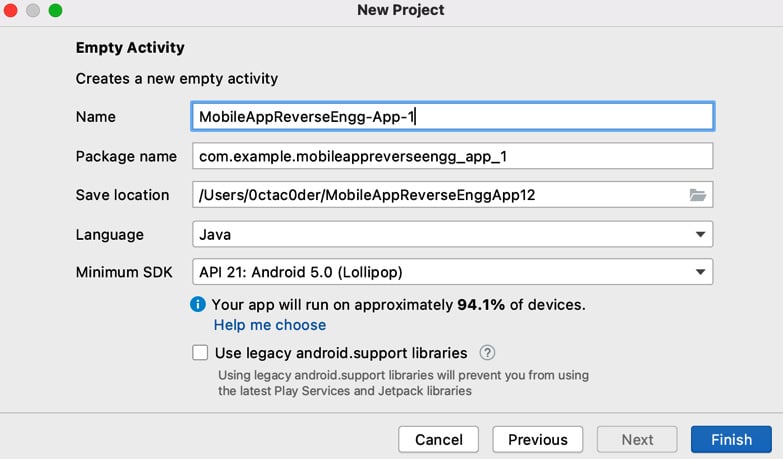Click the New Project window title

[400, 10]
